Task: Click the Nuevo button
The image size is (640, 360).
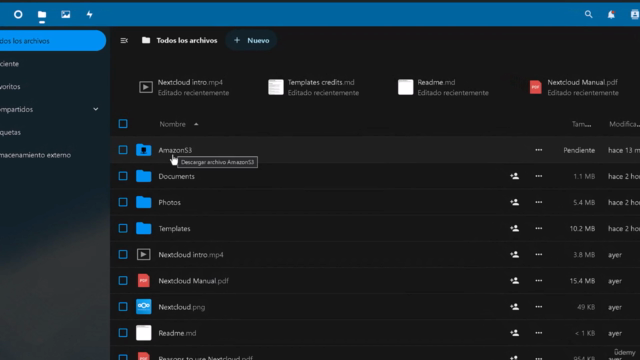Action: (x=251, y=40)
